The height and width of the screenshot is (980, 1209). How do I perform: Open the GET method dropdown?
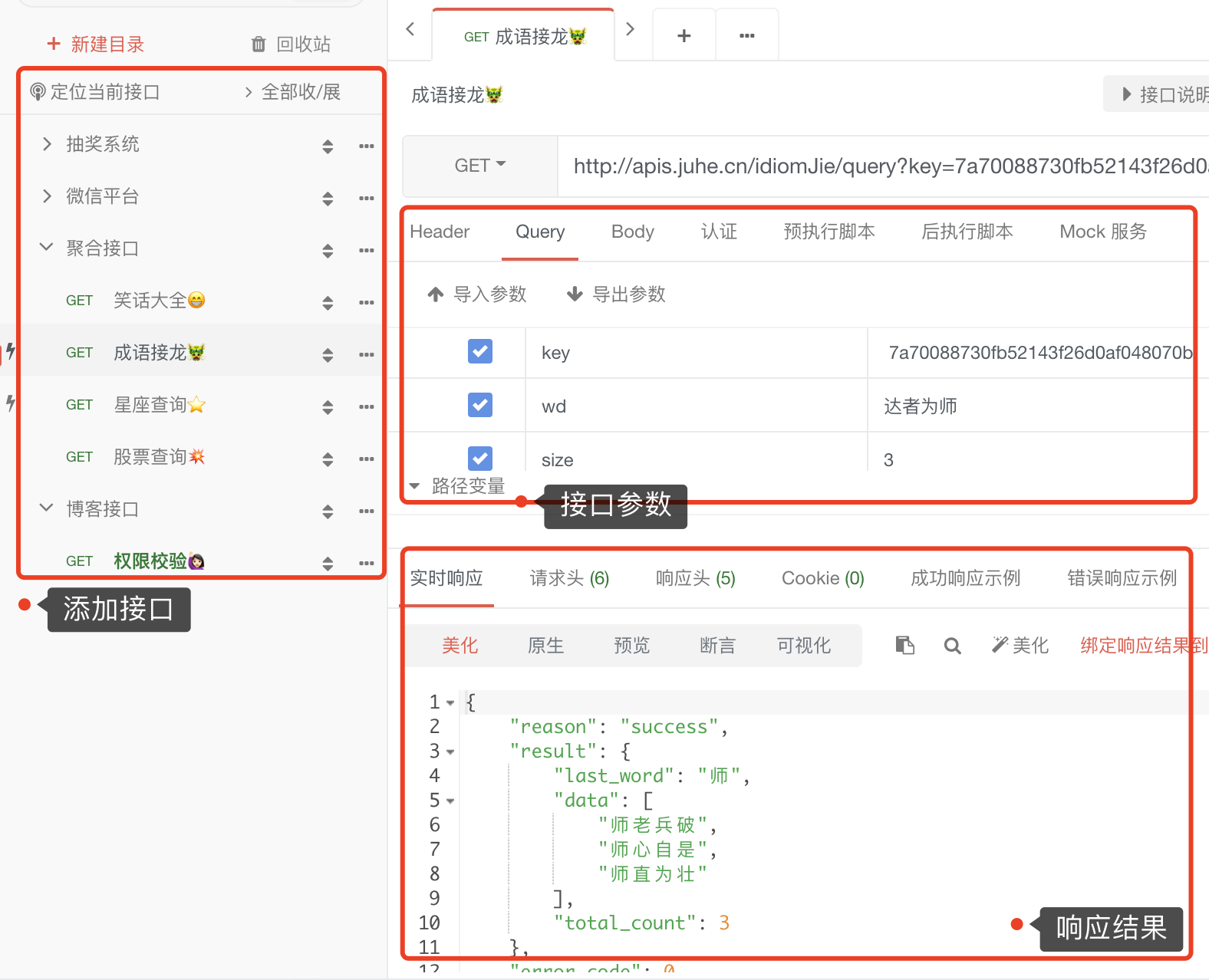point(480,166)
